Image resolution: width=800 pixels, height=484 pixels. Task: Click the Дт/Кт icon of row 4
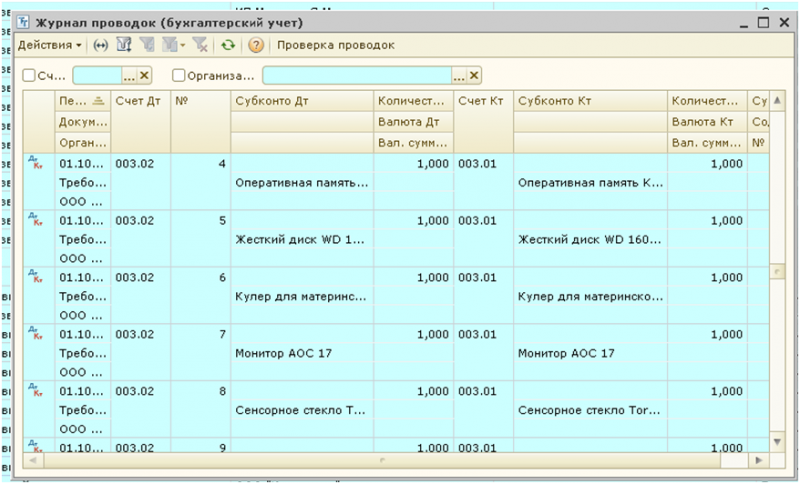coord(35,162)
